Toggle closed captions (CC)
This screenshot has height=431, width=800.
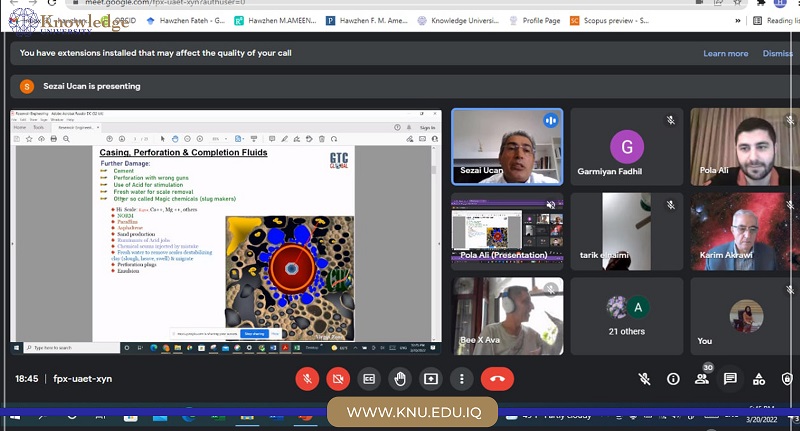tap(369, 379)
